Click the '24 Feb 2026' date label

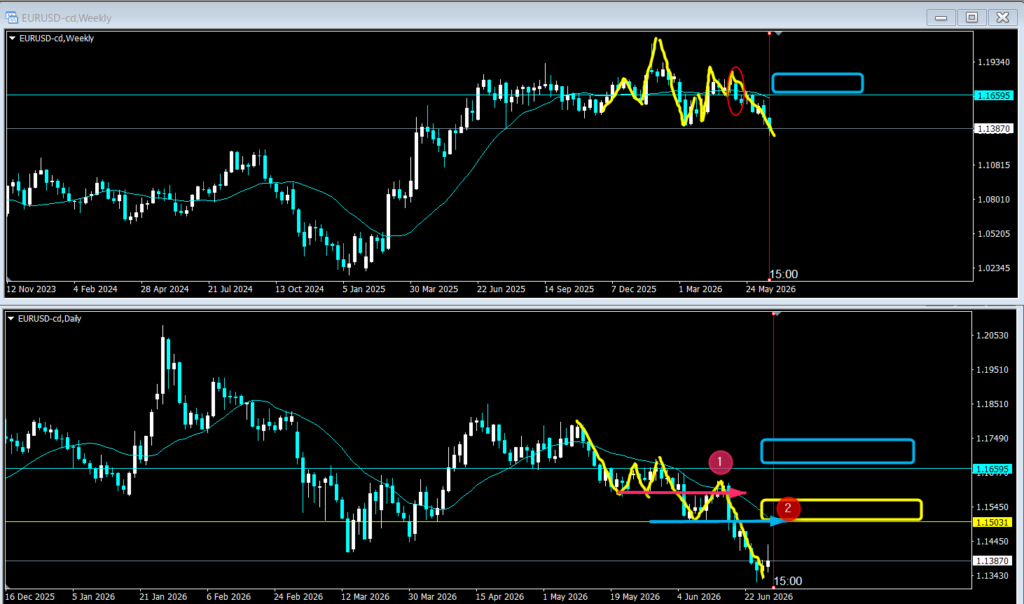coord(298,596)
